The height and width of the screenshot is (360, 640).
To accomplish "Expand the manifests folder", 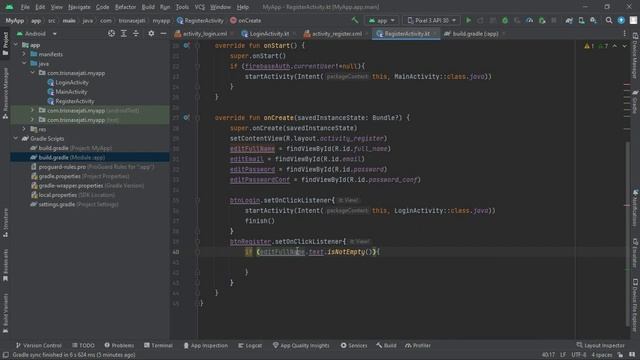I will [24, 54].
